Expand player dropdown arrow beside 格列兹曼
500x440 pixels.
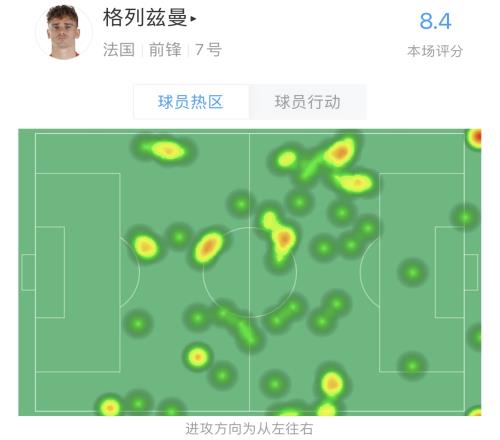tap(193, 19)
